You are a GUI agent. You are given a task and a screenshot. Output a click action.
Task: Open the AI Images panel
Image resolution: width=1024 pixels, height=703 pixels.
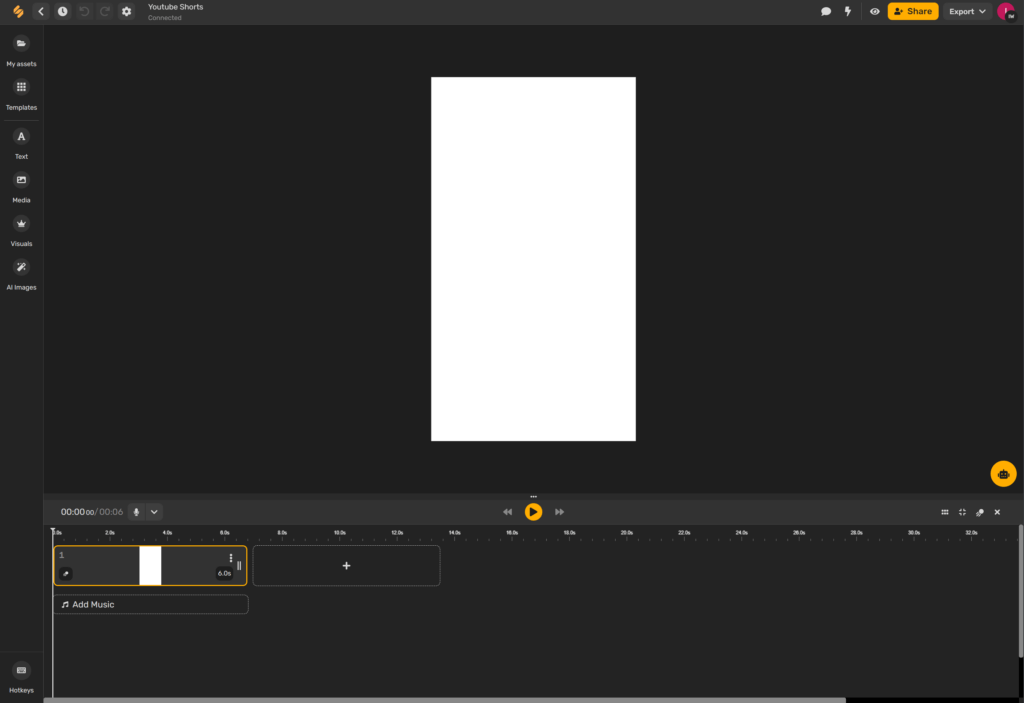coord(22,275)
